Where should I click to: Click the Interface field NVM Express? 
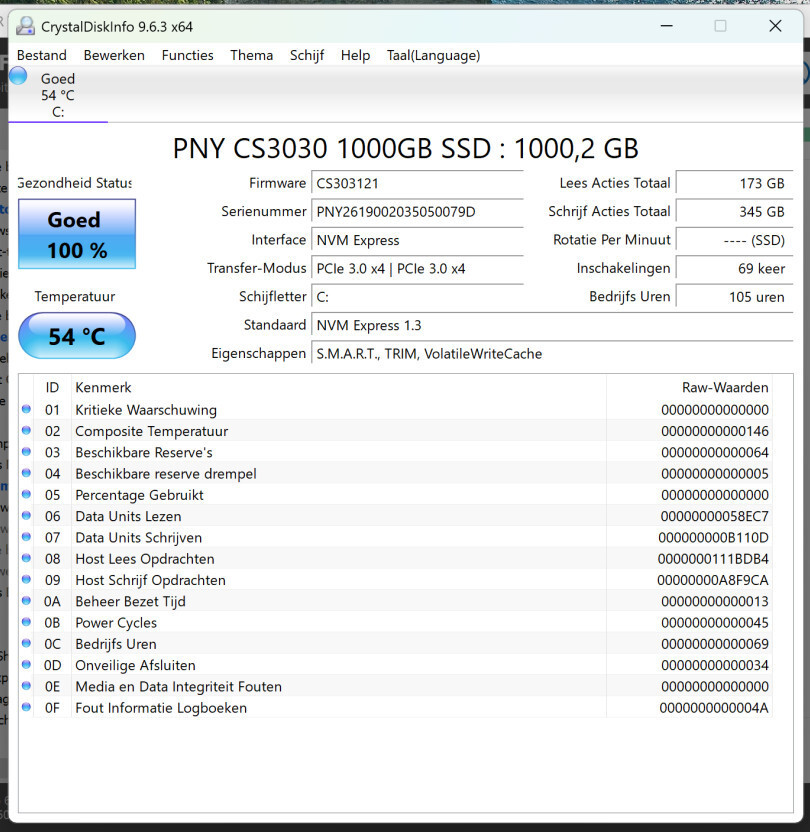click(417, 240)
